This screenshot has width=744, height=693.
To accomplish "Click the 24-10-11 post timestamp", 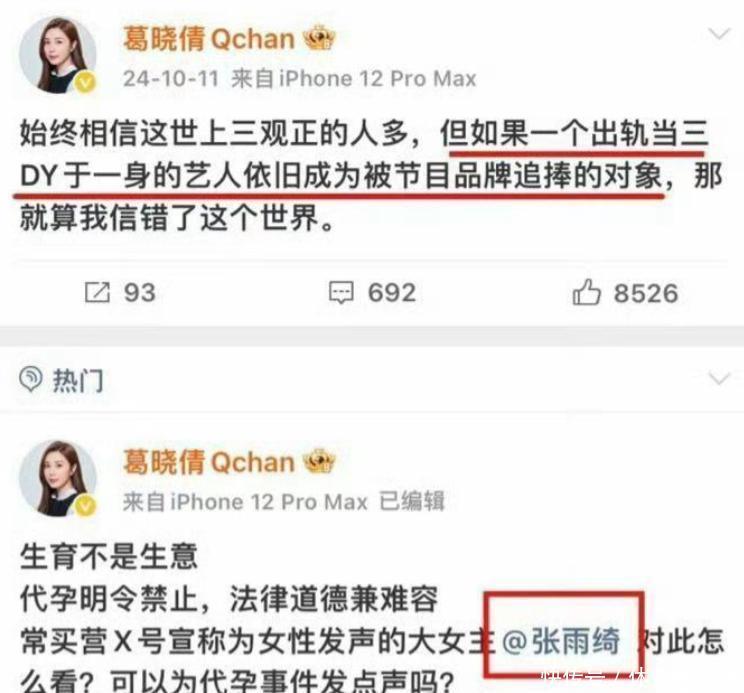I will pyautogui.click(x=171, y=78).
